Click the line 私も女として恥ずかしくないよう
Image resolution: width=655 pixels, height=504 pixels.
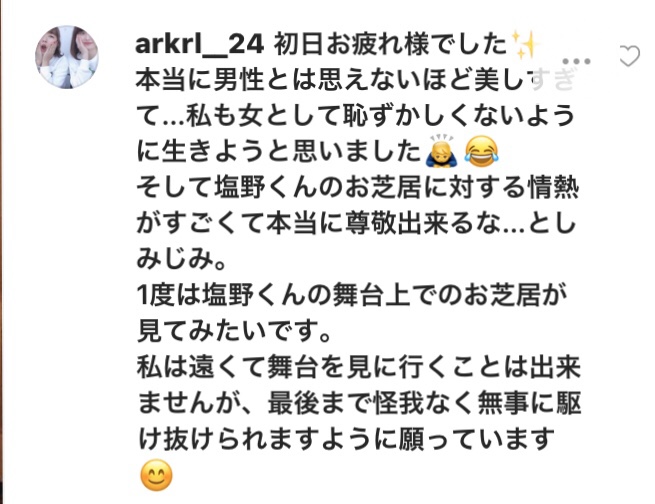(x=357, y=116)
